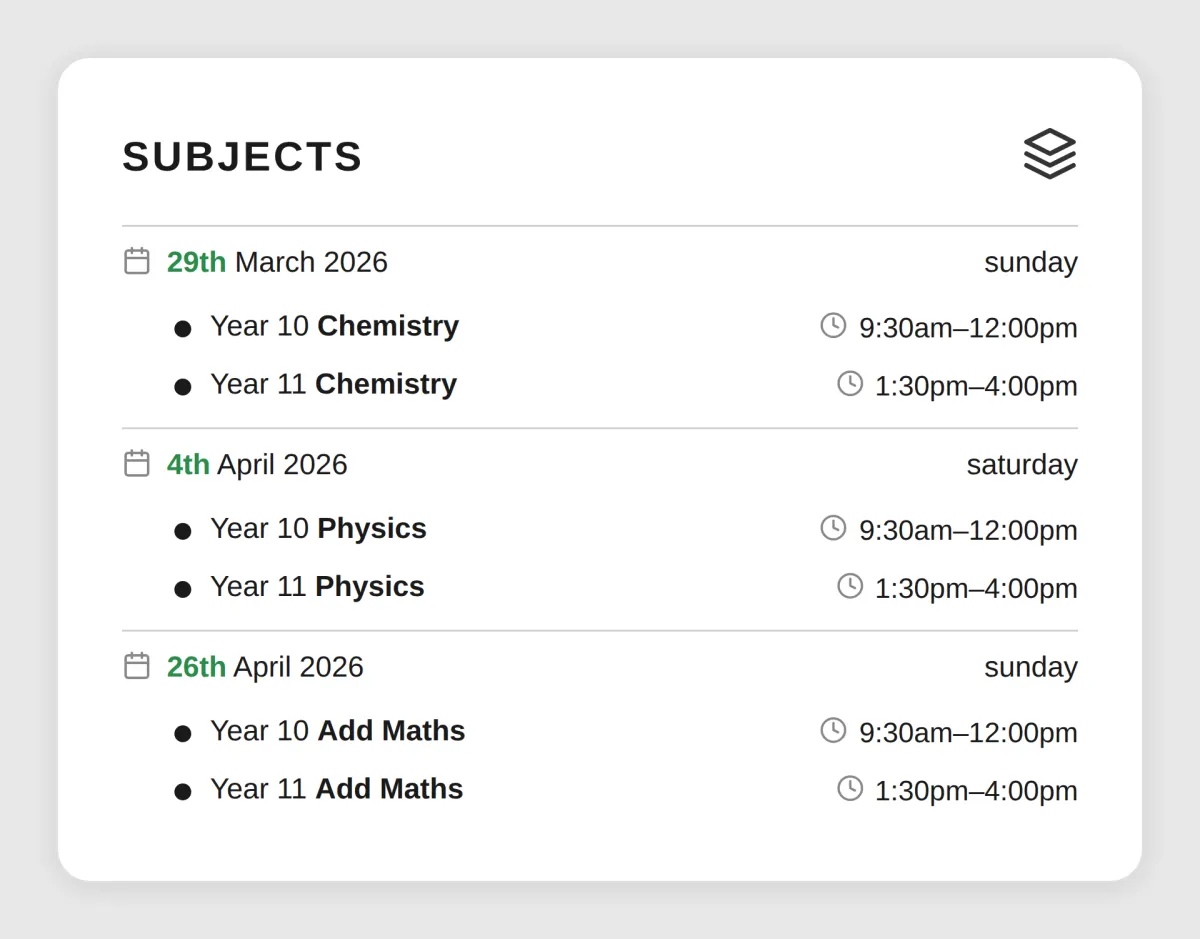Image resolution: width=1200 pixels, height=939 pixels.
Task: Click the clock icon for Year 11 Physics
Action: [x=850, y=586]
